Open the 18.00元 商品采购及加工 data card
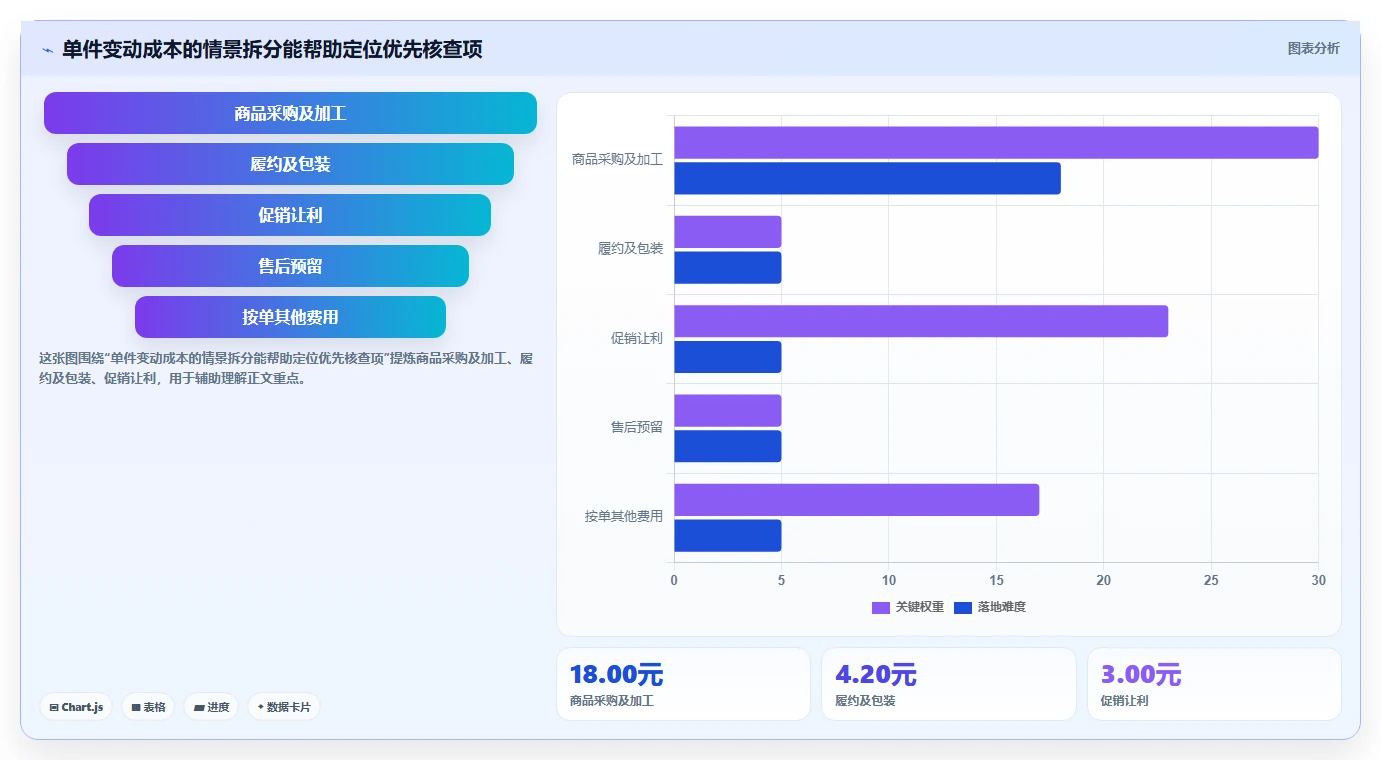 (683, 684)
